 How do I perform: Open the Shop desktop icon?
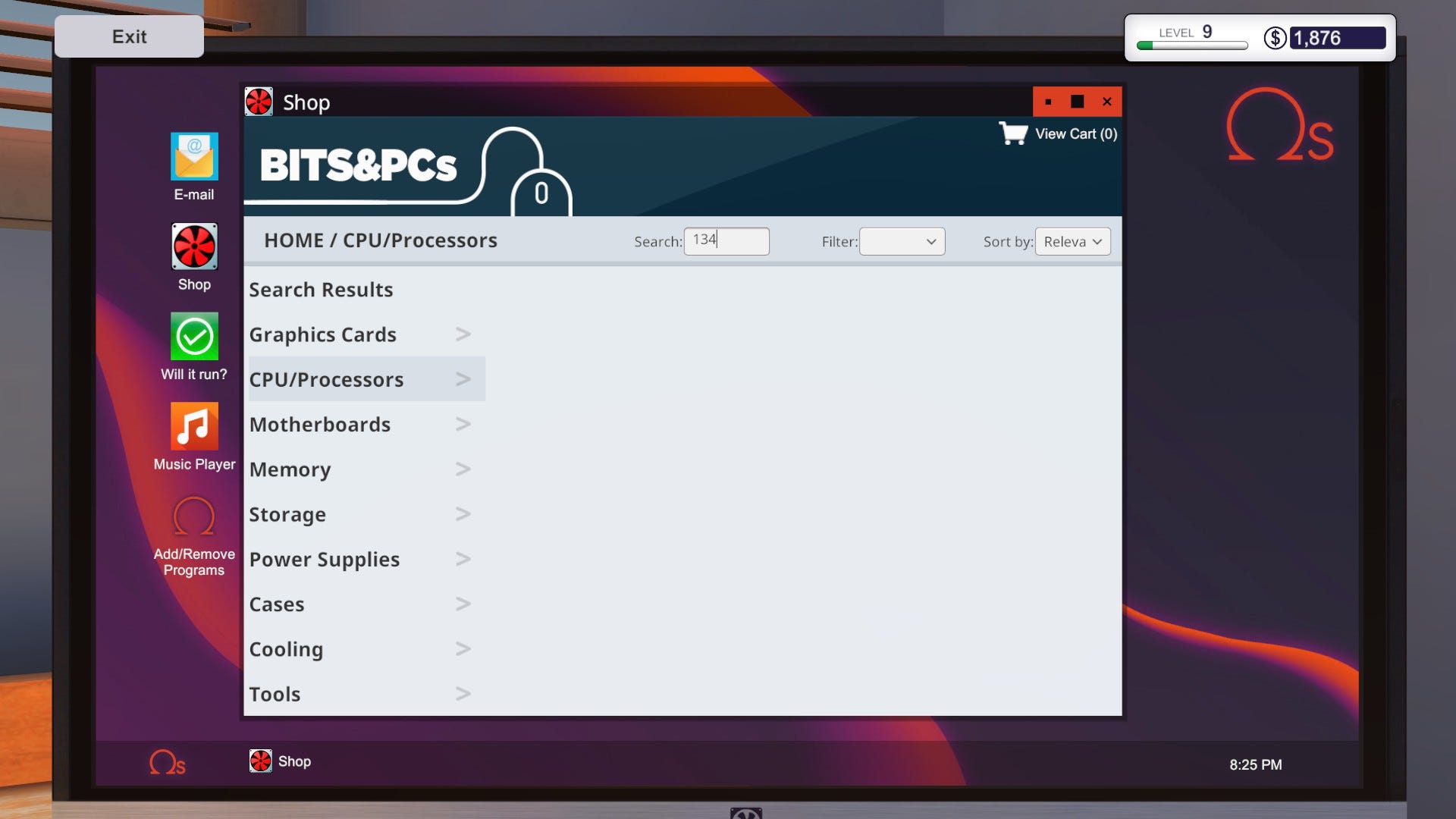pos(194,257)
